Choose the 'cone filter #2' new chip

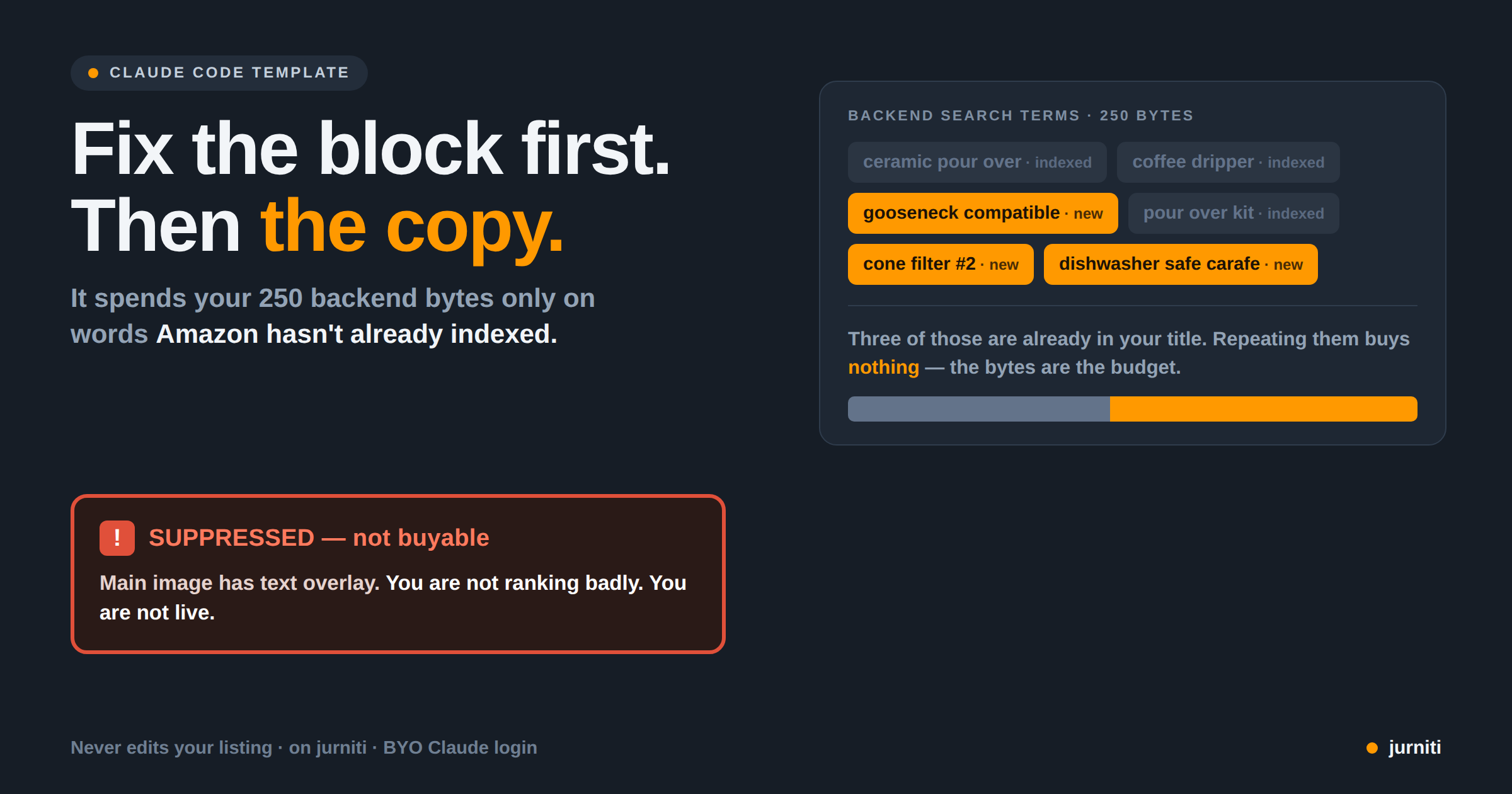941,264
